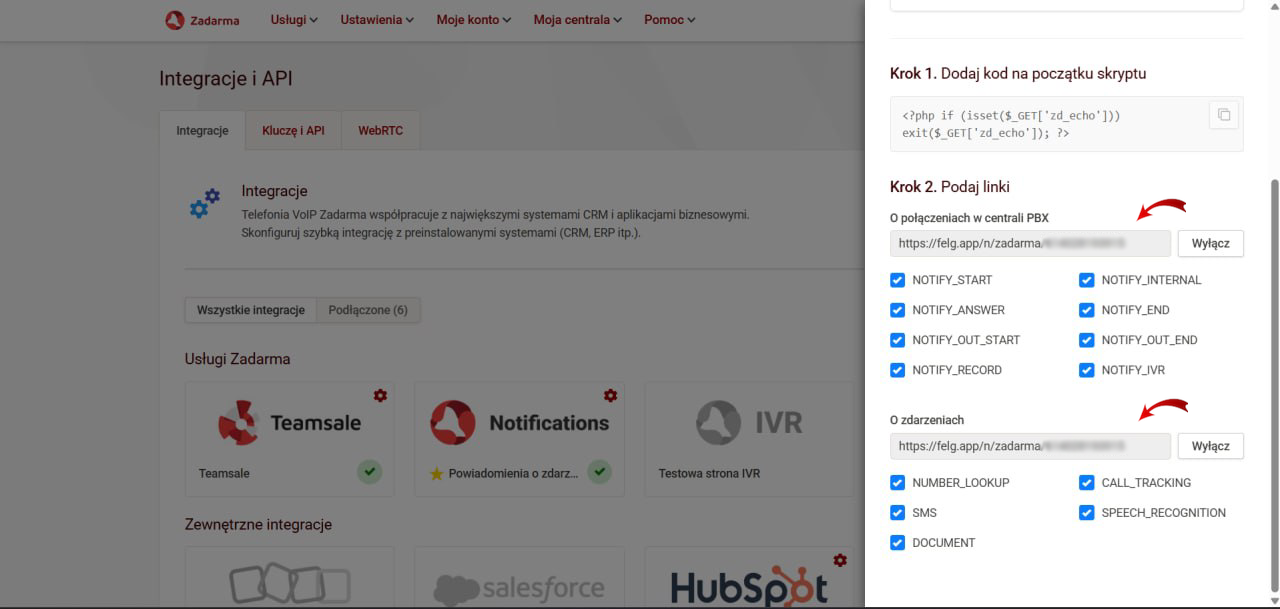Click Wyłącz for PBX connections link
This screenshot has width=1280, height=609.
(x=1210, y=243)
